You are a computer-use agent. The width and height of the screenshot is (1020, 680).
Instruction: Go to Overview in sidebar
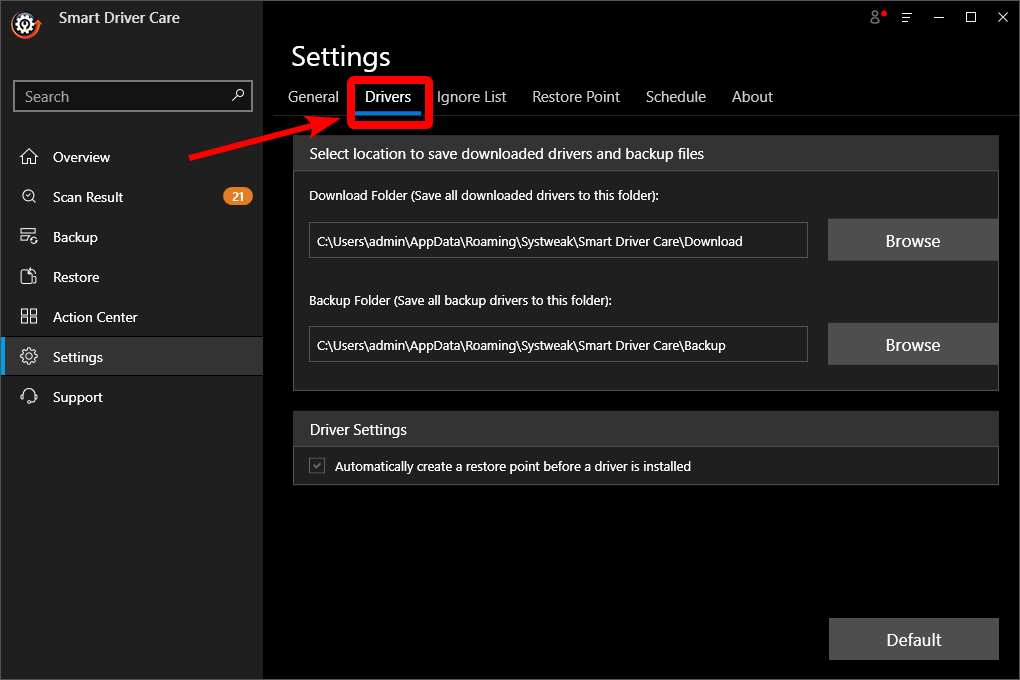pyautogui.click(x=132, y=157)
